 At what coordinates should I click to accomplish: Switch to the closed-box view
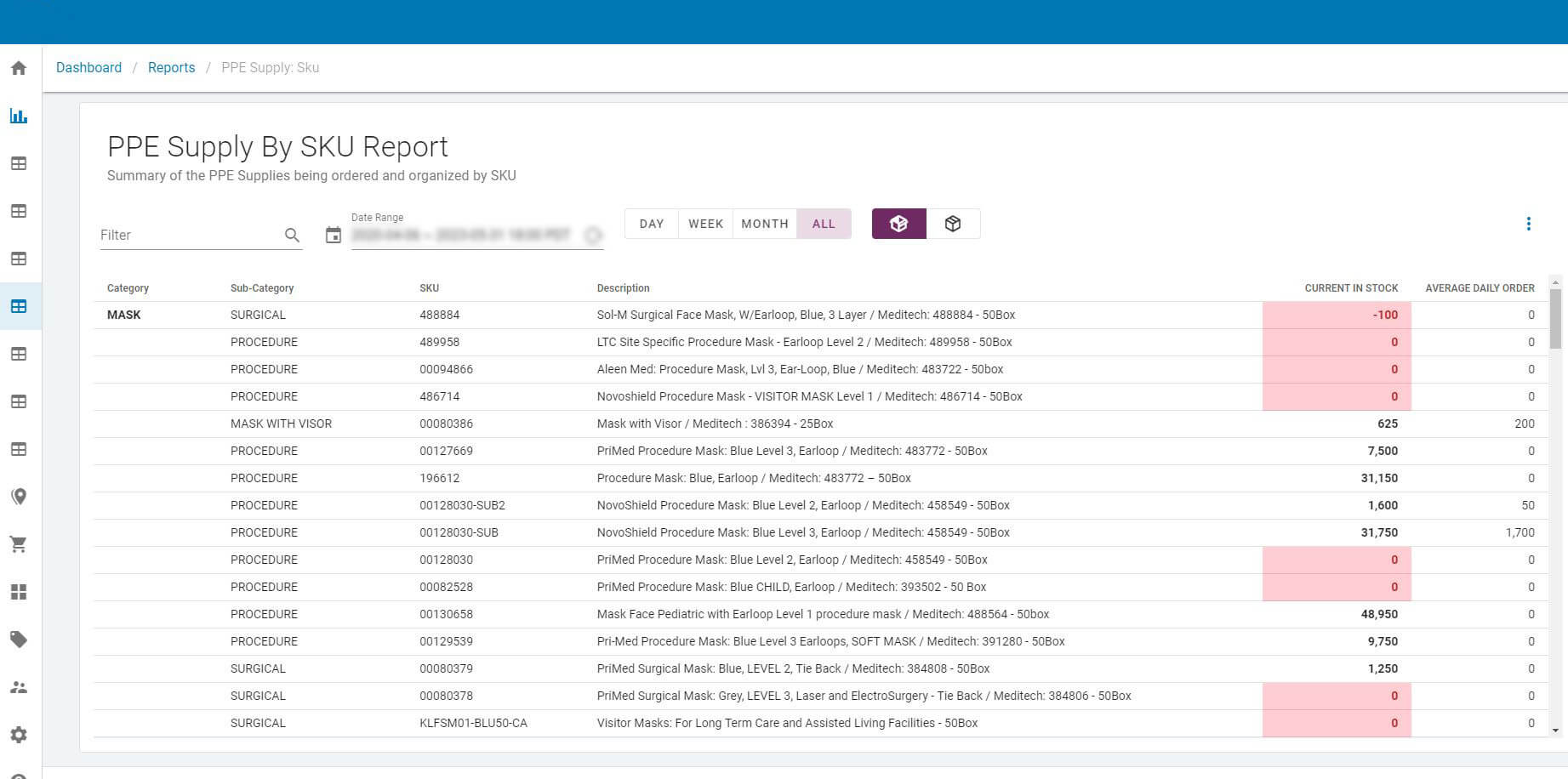(x=953, y=223)
